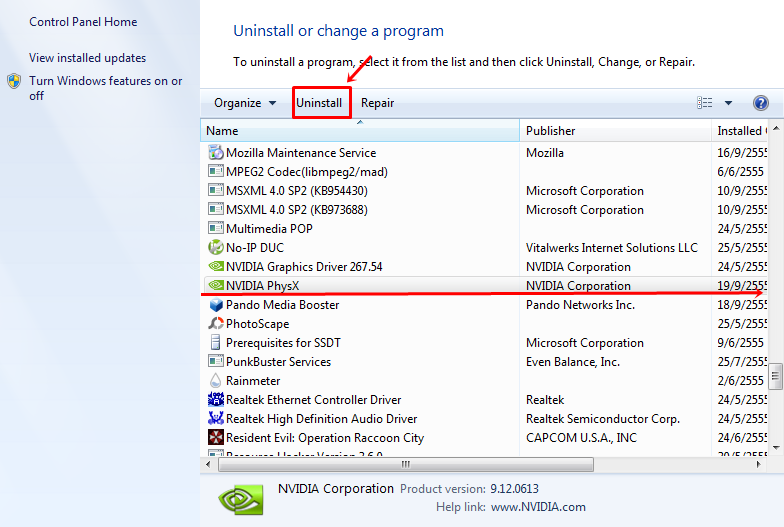Click the MSXML 4.0 SP2 (KB954430) icon
The width and height of the screenshot is (784, 527).
[216, 190]
